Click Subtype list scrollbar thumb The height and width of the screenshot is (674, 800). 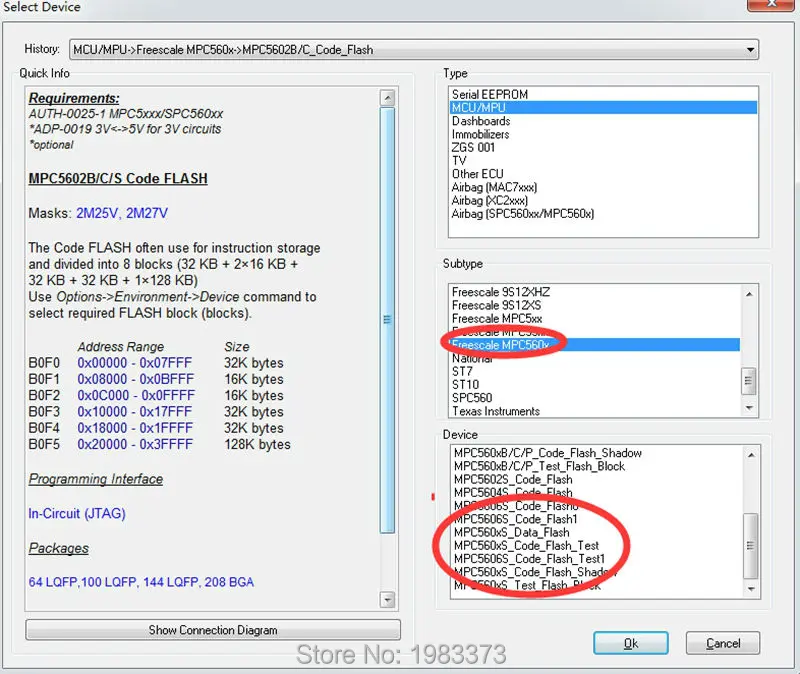748,381
